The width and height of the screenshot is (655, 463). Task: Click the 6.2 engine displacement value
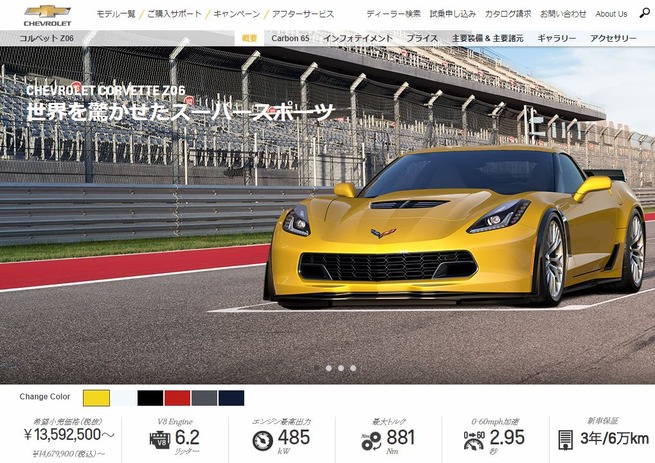pos(187,438)
